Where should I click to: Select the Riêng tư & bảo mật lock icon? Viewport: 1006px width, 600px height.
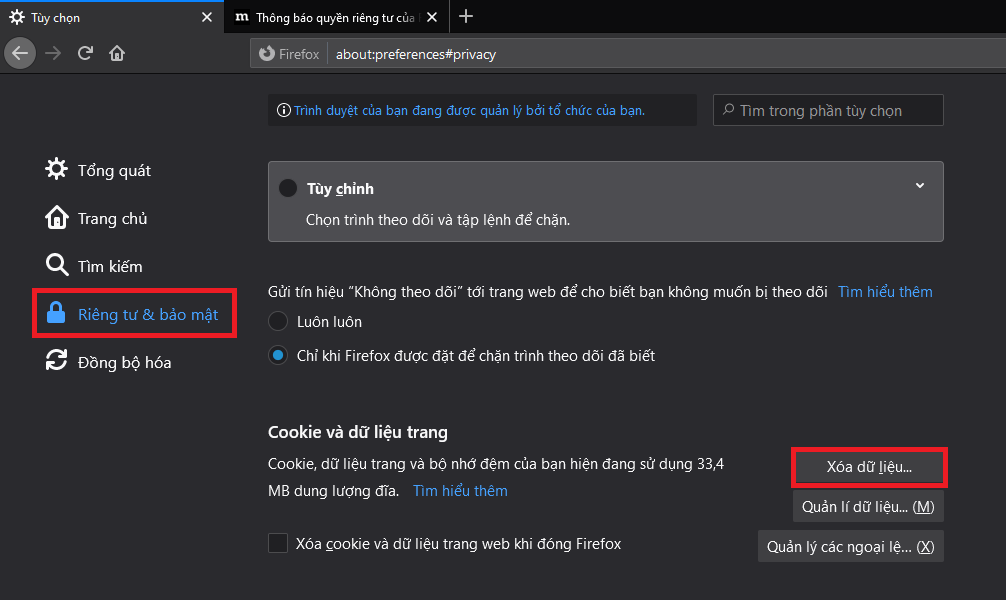pyautogui.click(x=56, y=313)
